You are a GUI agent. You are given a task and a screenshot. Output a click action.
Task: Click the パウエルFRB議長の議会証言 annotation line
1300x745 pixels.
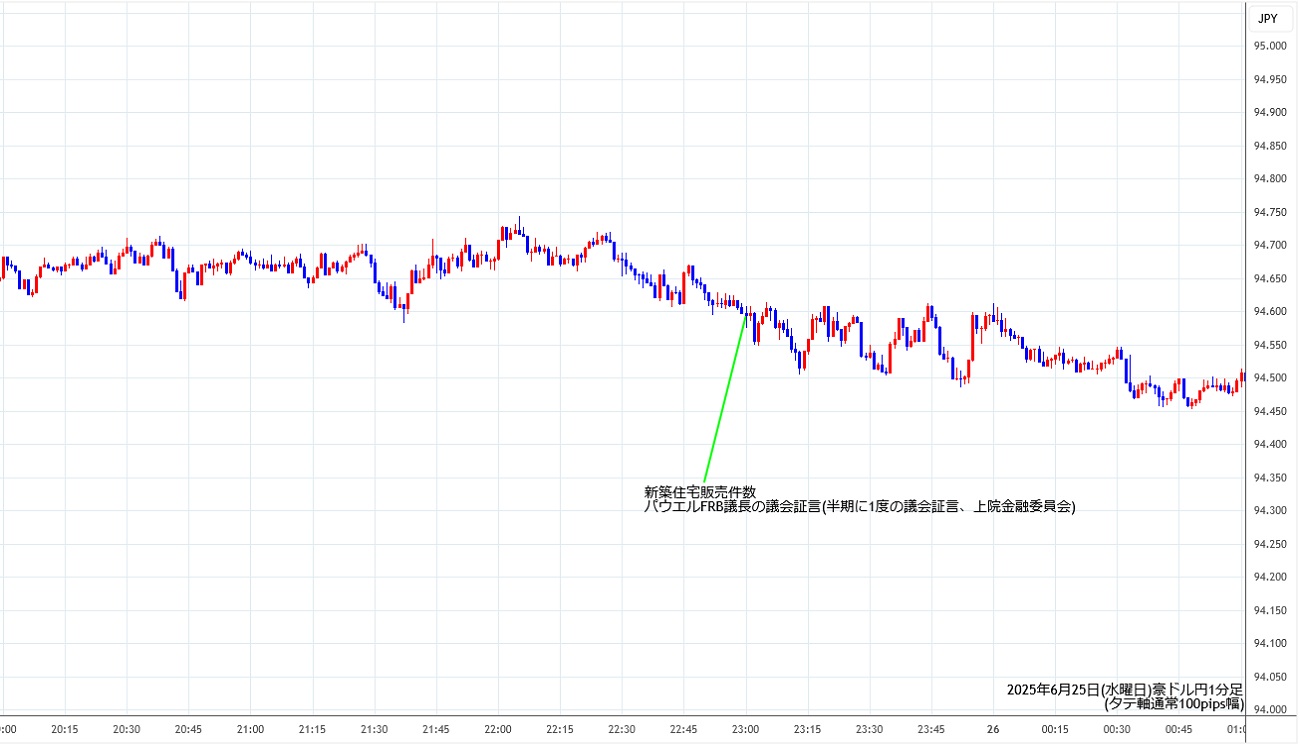click(x=860, y=507)
